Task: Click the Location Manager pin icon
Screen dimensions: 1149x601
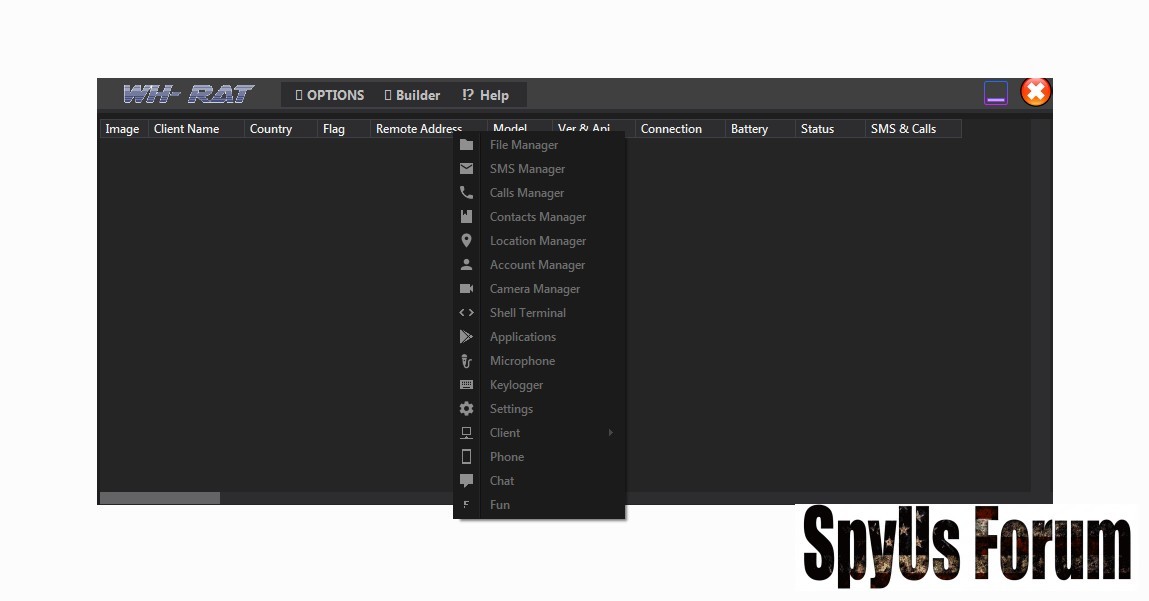Action: coord(466,241)
